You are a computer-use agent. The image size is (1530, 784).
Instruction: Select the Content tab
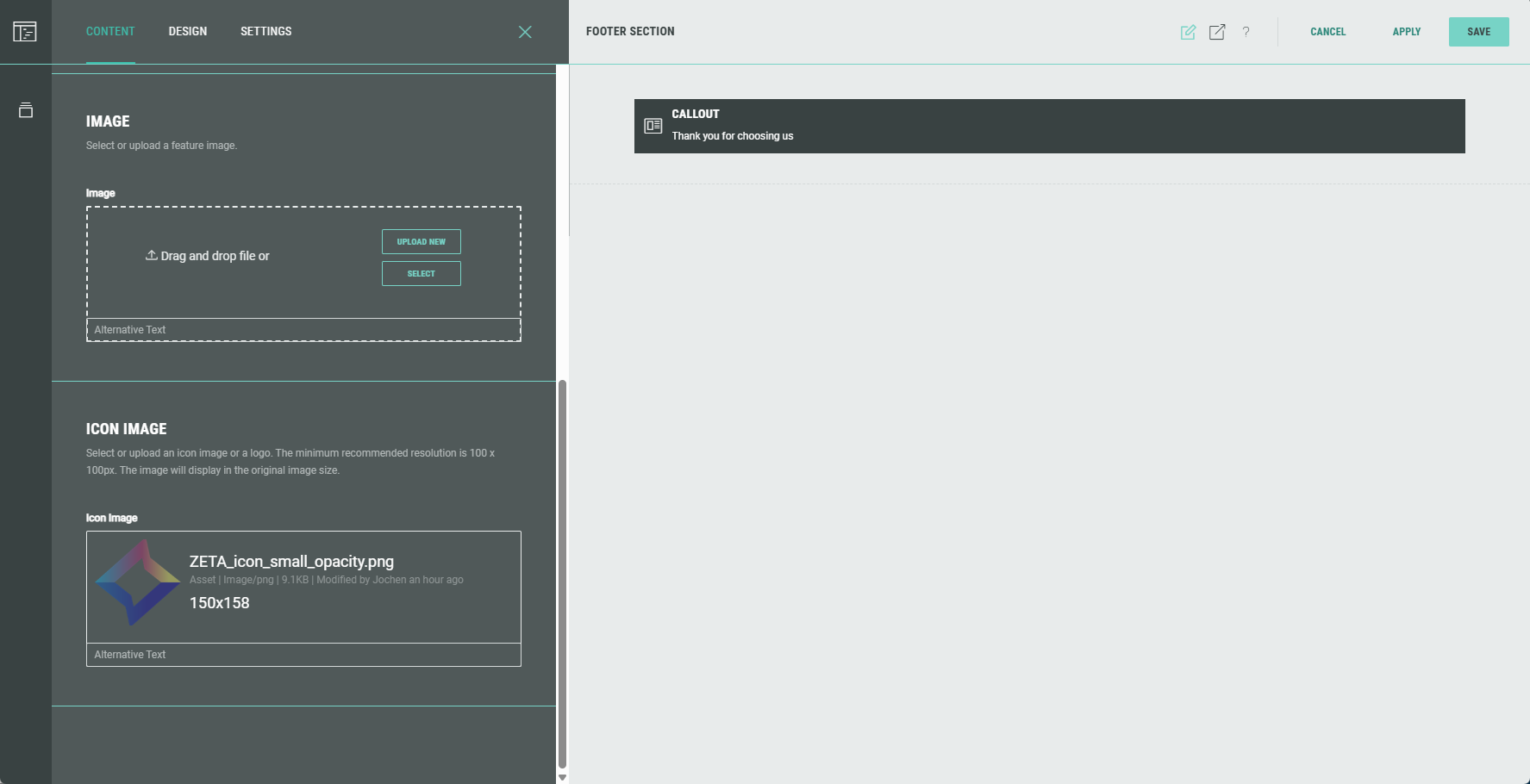110,32
